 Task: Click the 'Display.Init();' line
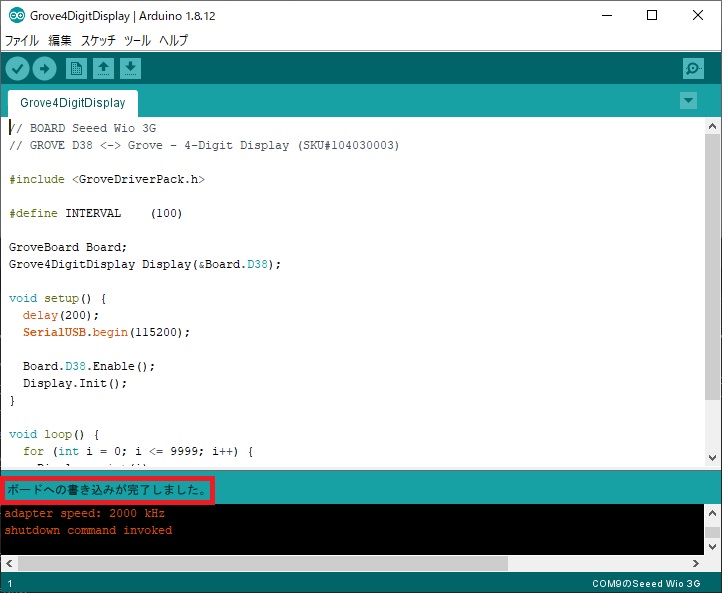75,384
